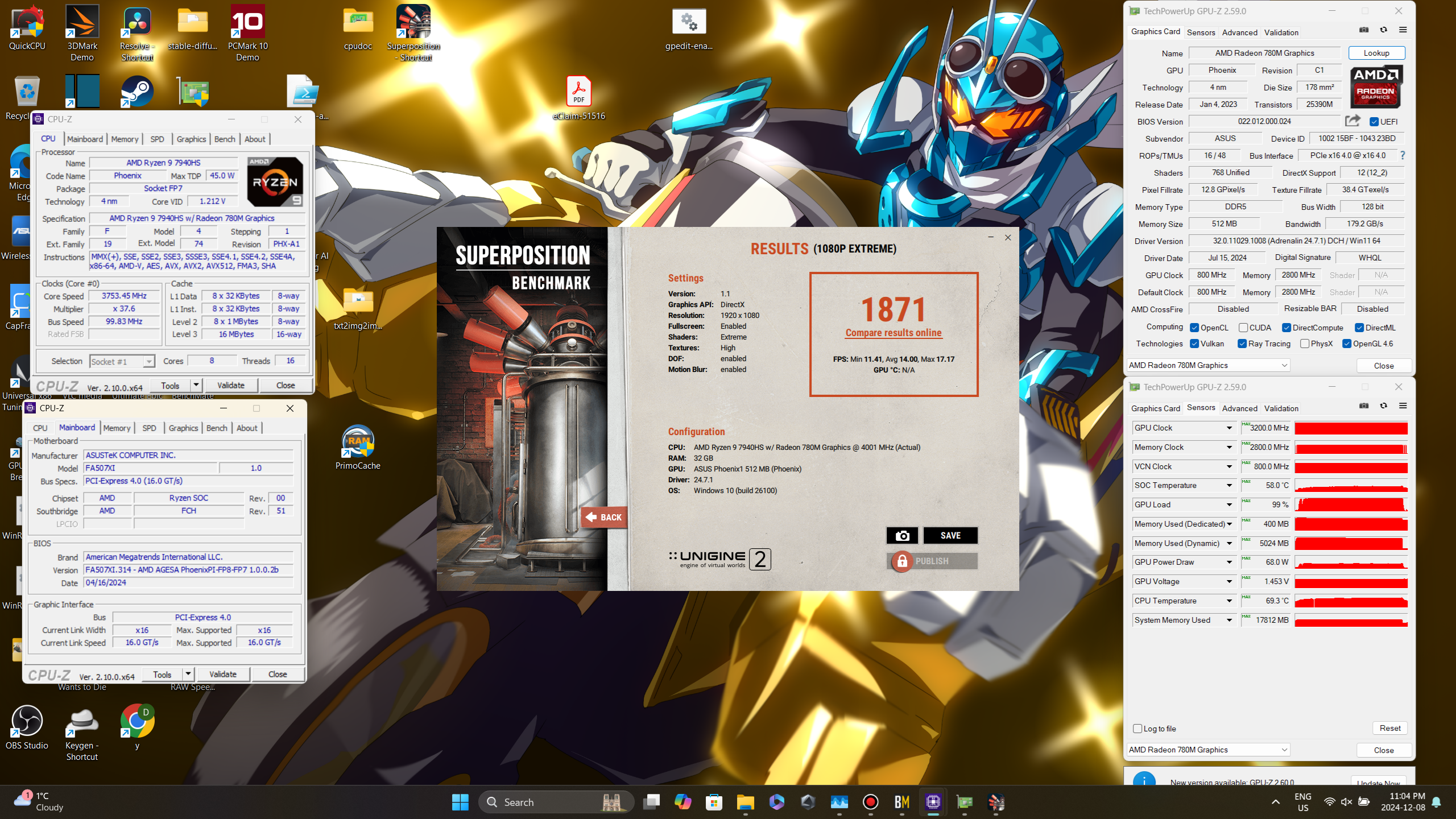1456x819 pixels.
Task: Open the QuickCPU desktop shortcut
Action: pos(27,27)
